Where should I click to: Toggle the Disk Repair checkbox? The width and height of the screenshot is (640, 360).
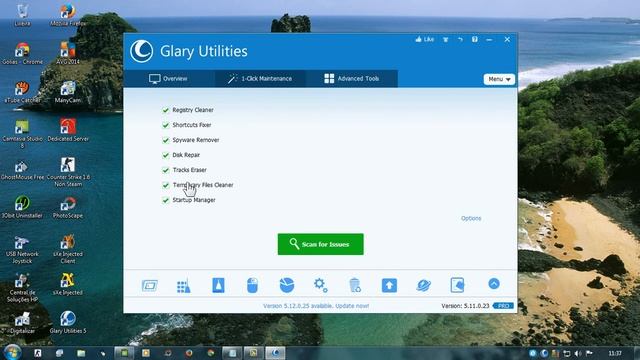[x=165, y=155]
